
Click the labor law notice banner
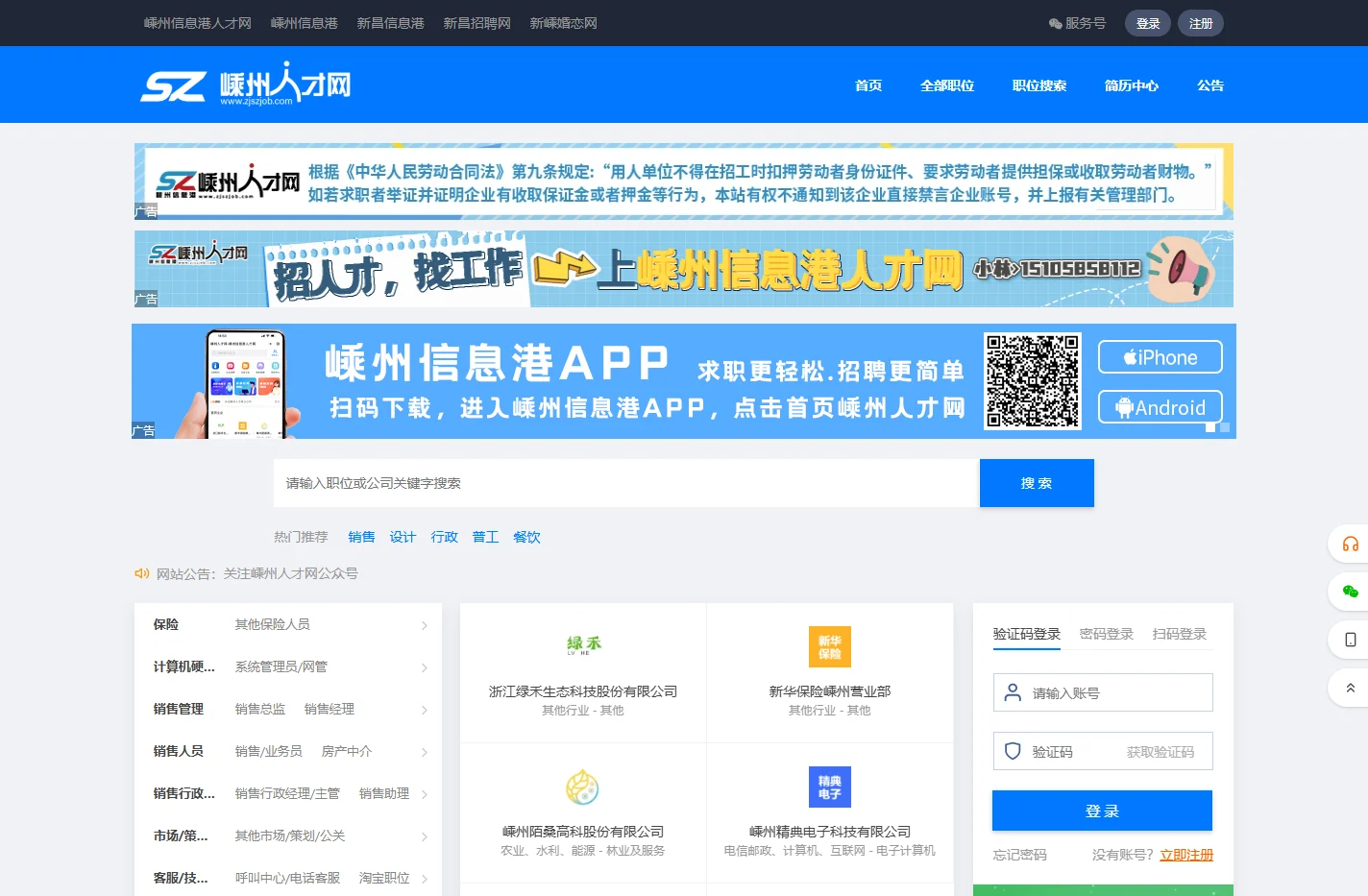point(684,182)
